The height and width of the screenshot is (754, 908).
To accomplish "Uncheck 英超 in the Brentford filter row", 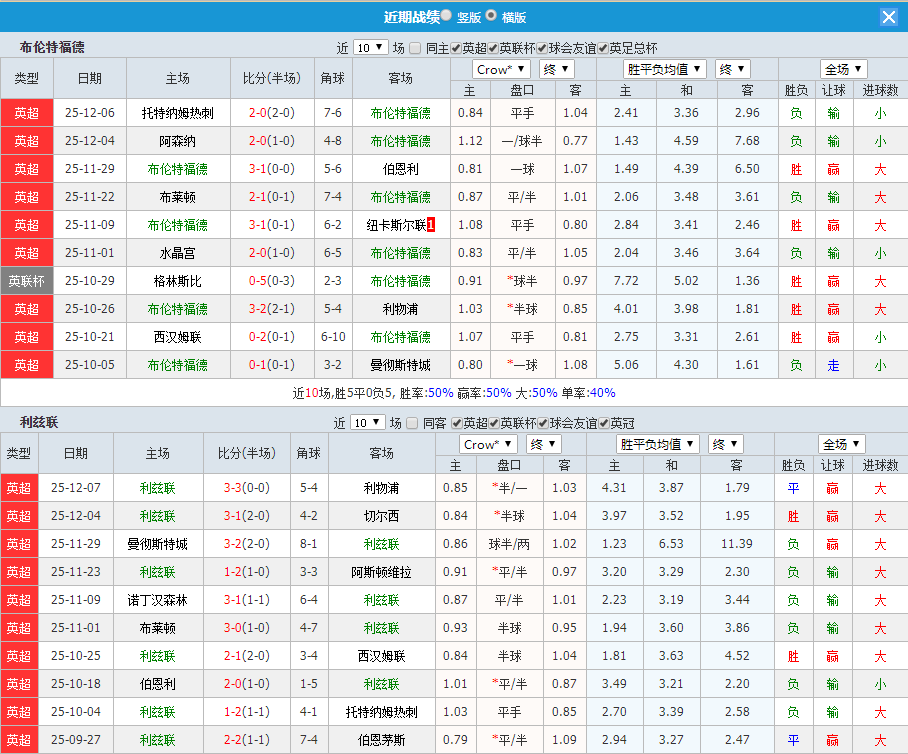I will pyautogui.click(x=454, y=47).
